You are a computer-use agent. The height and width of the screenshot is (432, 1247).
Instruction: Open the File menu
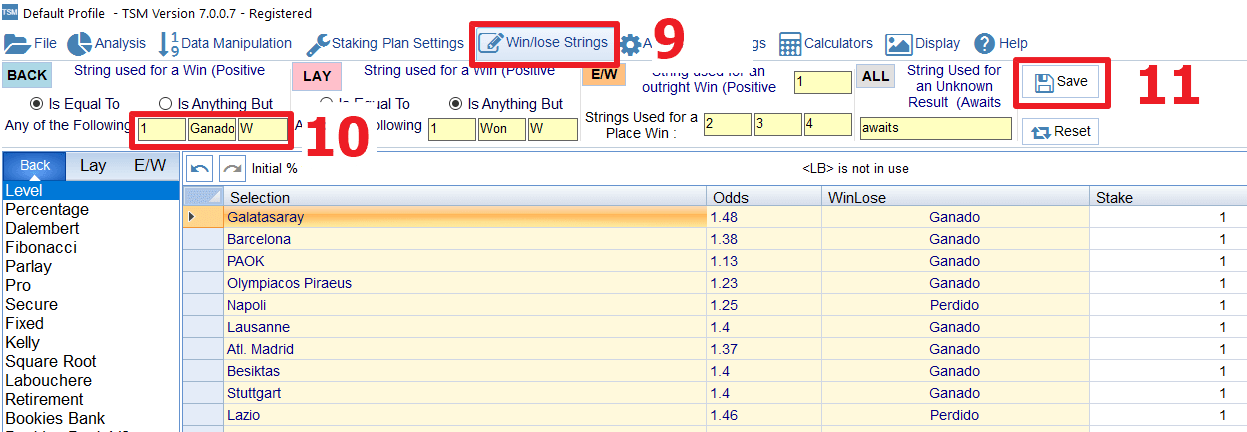coord(31,43)
